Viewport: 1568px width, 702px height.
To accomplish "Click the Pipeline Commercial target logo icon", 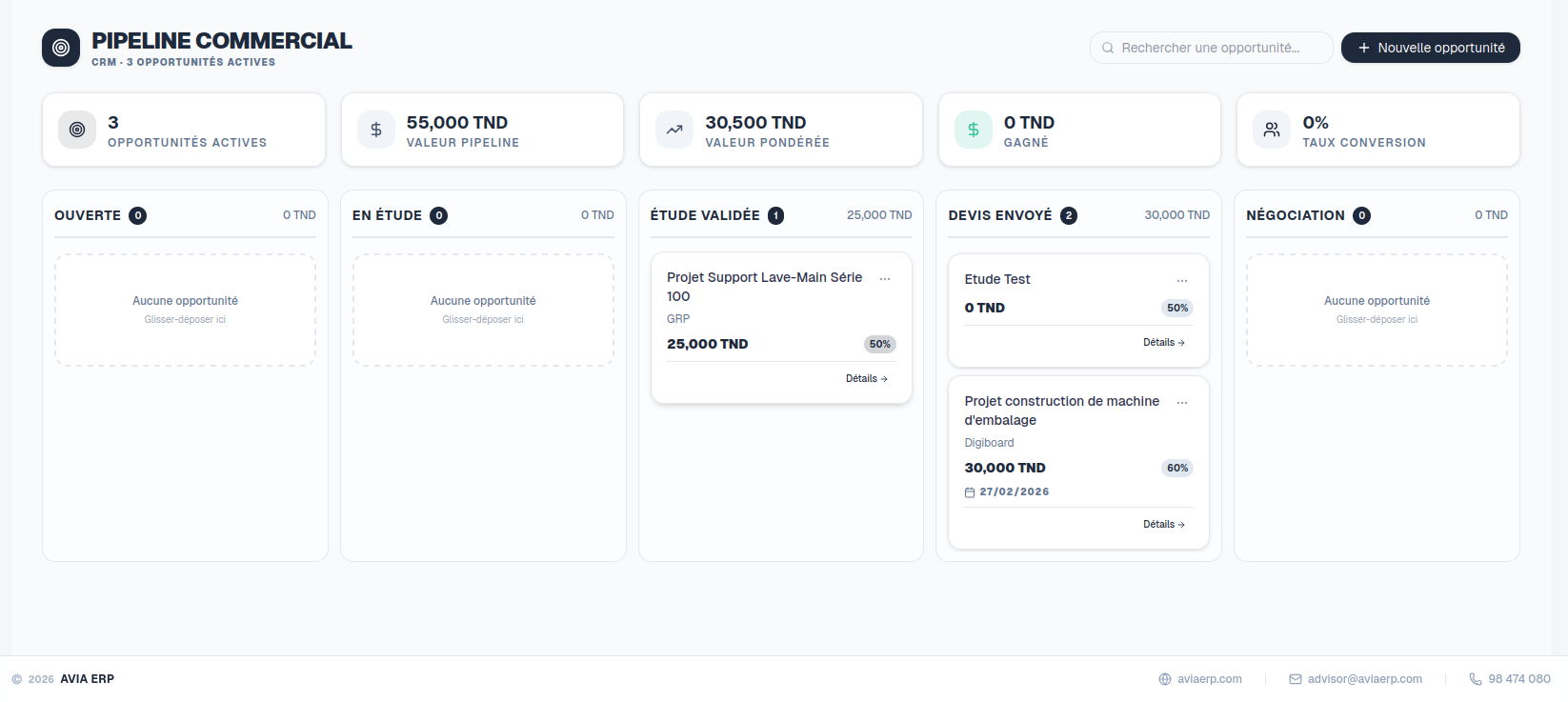I will pyautogui.click(x=60, y=48).
